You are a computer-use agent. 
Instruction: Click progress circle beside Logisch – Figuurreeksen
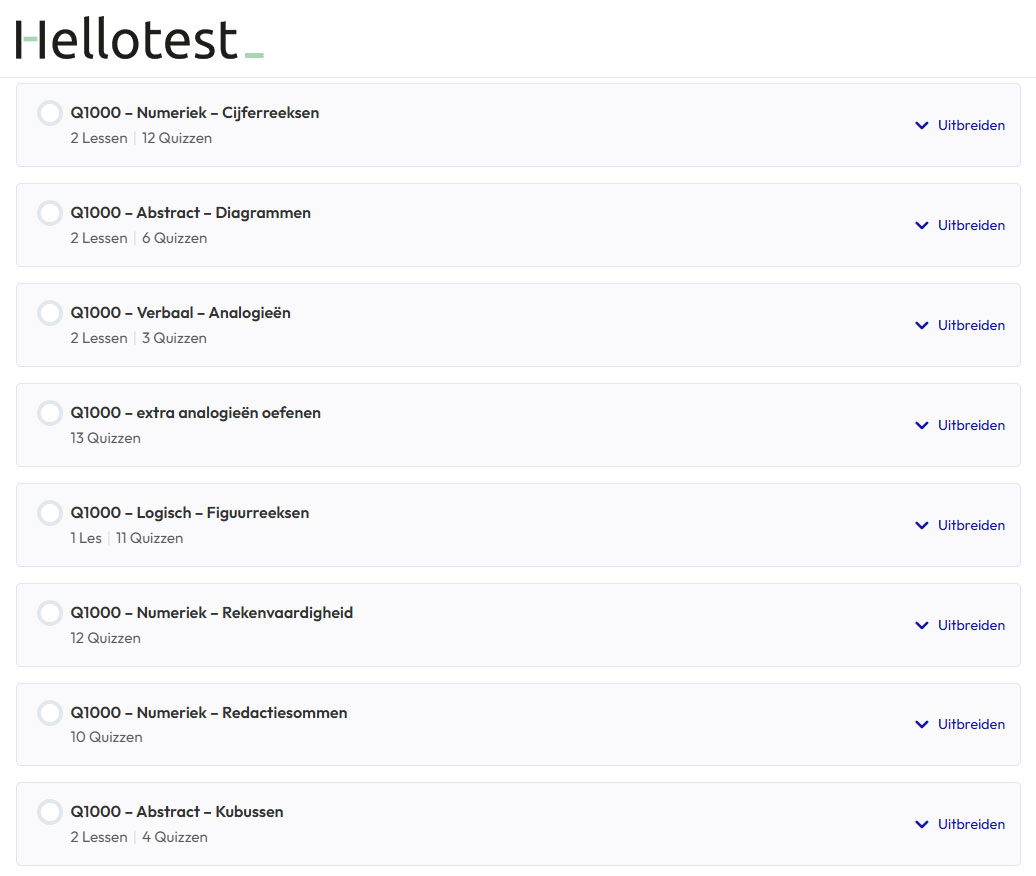tap(50, 513)
